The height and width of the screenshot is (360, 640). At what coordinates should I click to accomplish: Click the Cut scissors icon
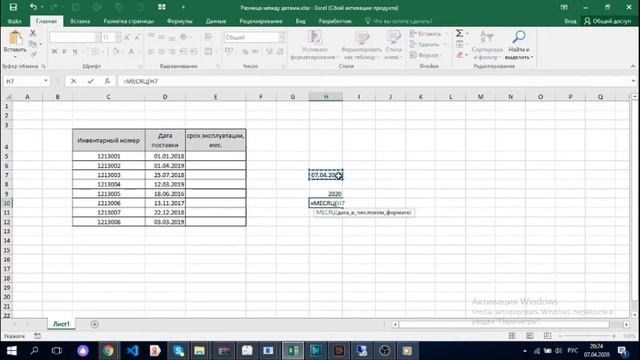click(33, 33)
